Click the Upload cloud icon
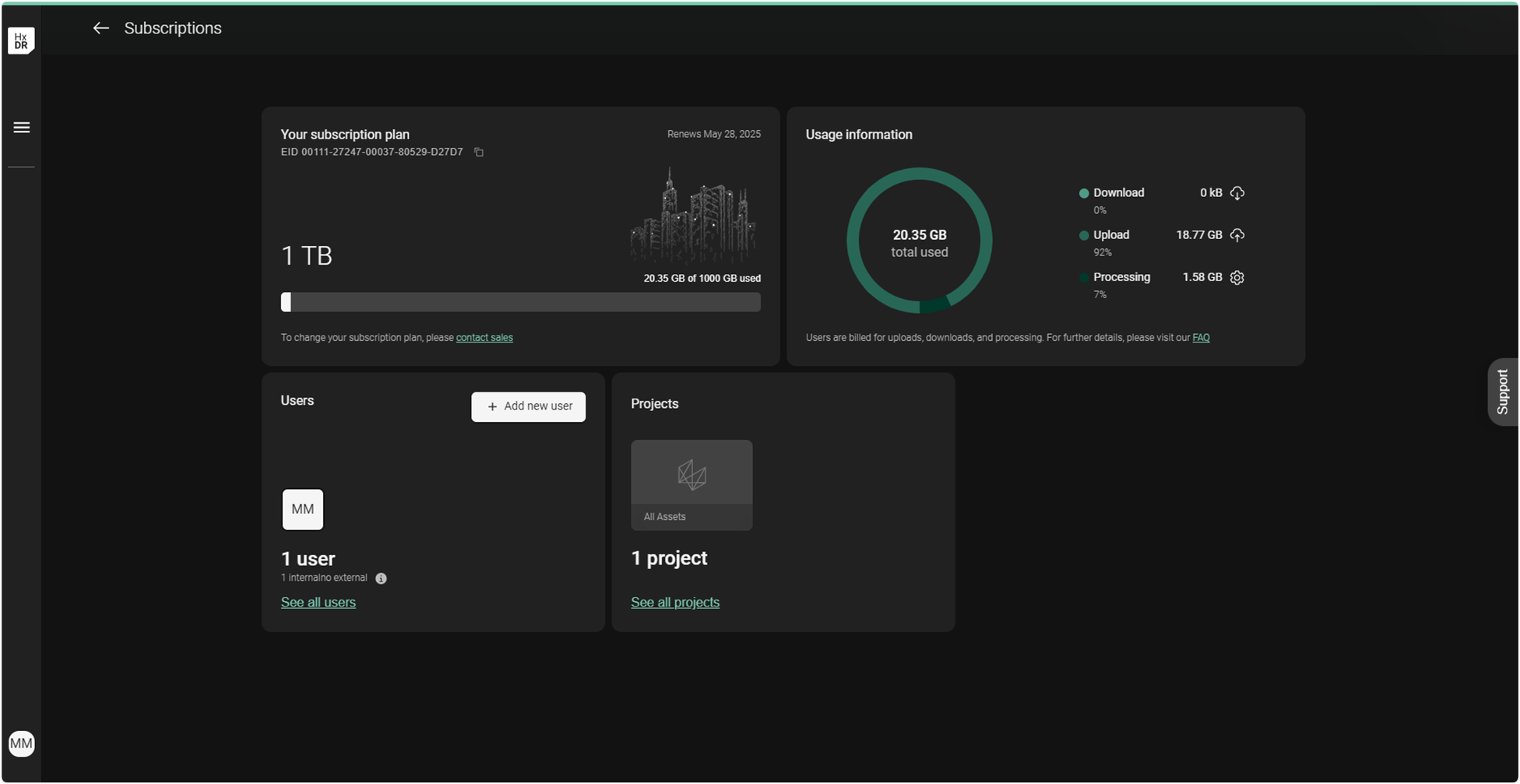The image size is (1520, 784). pyautogui.click(x=1237, y=235)
